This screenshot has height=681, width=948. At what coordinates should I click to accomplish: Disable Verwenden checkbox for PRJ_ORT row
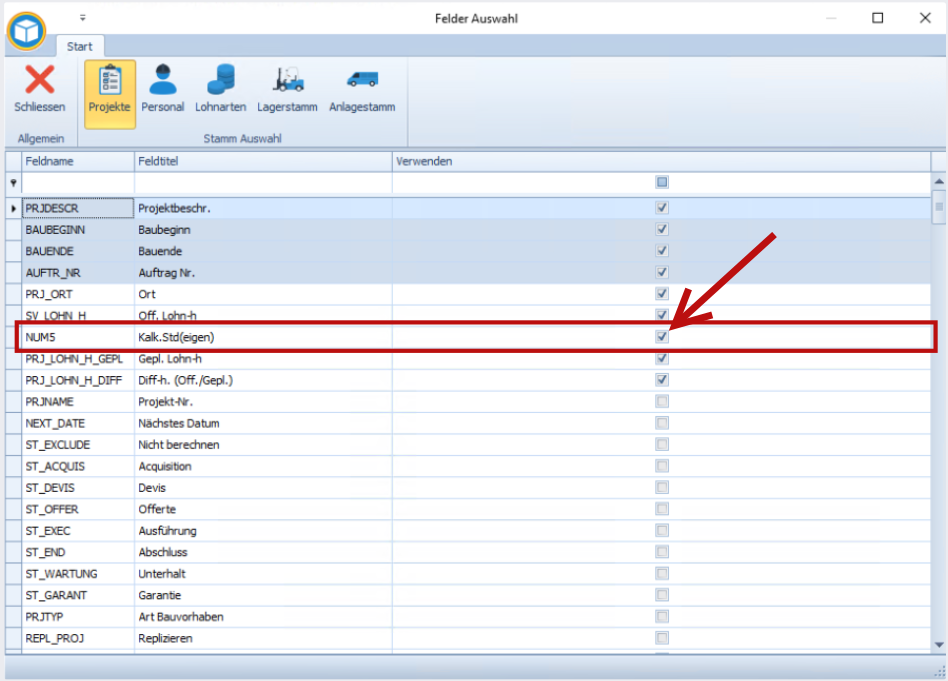click(661, 294)
